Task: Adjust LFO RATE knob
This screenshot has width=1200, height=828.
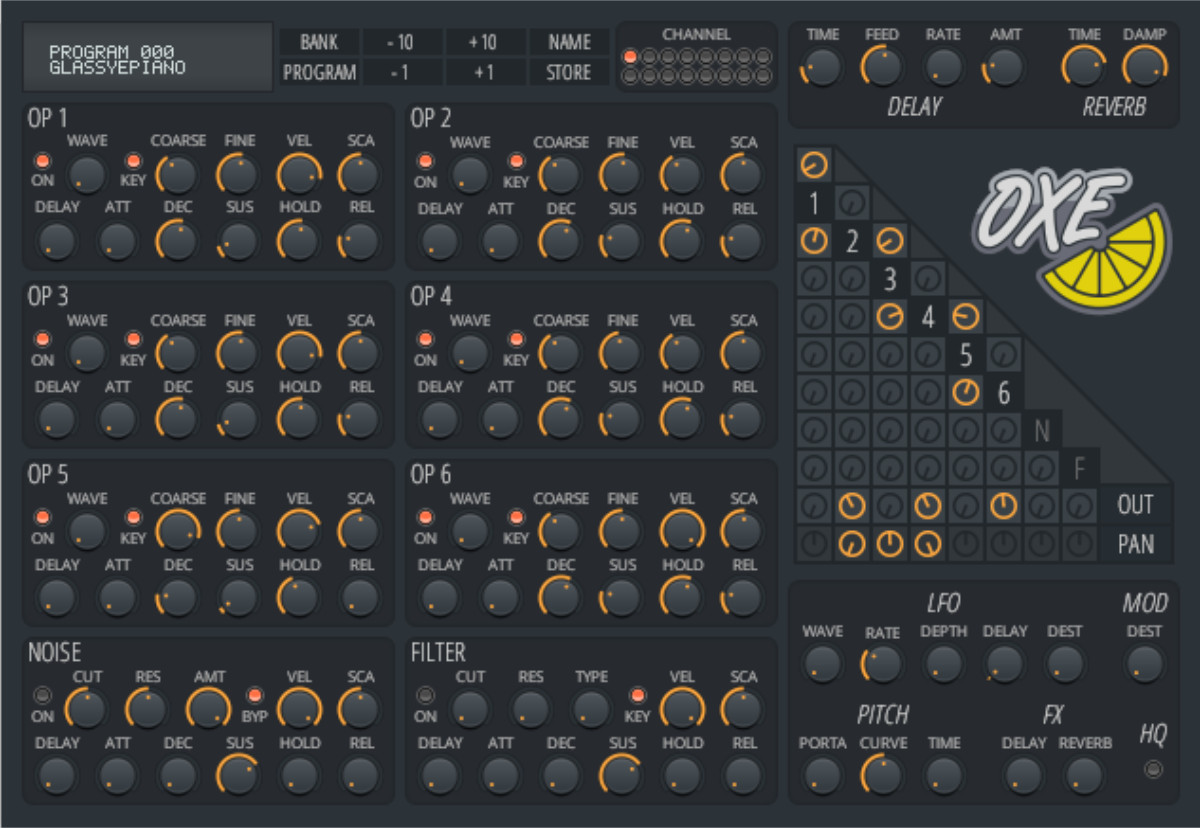Action: (883, 664)
